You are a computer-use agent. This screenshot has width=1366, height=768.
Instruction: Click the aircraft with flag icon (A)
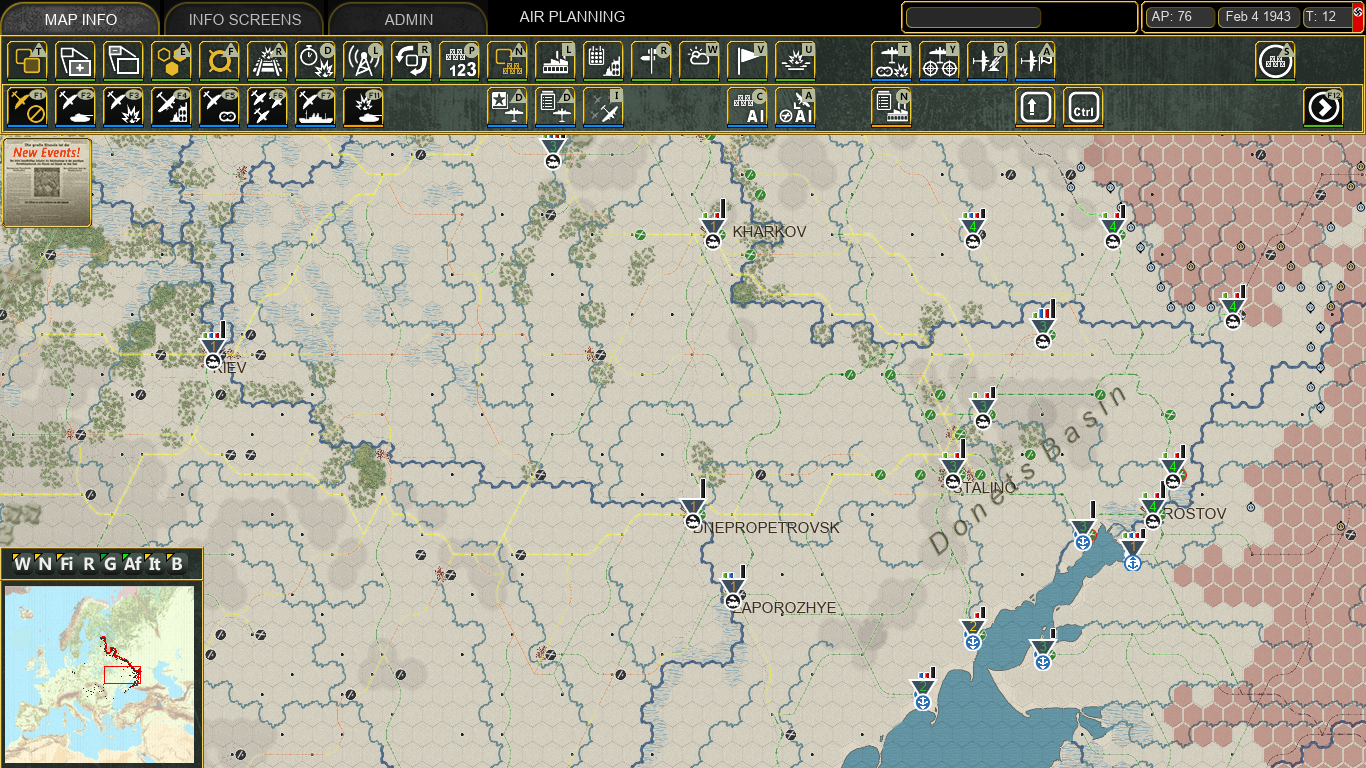pyautogui.click(x=1035, y=61)
